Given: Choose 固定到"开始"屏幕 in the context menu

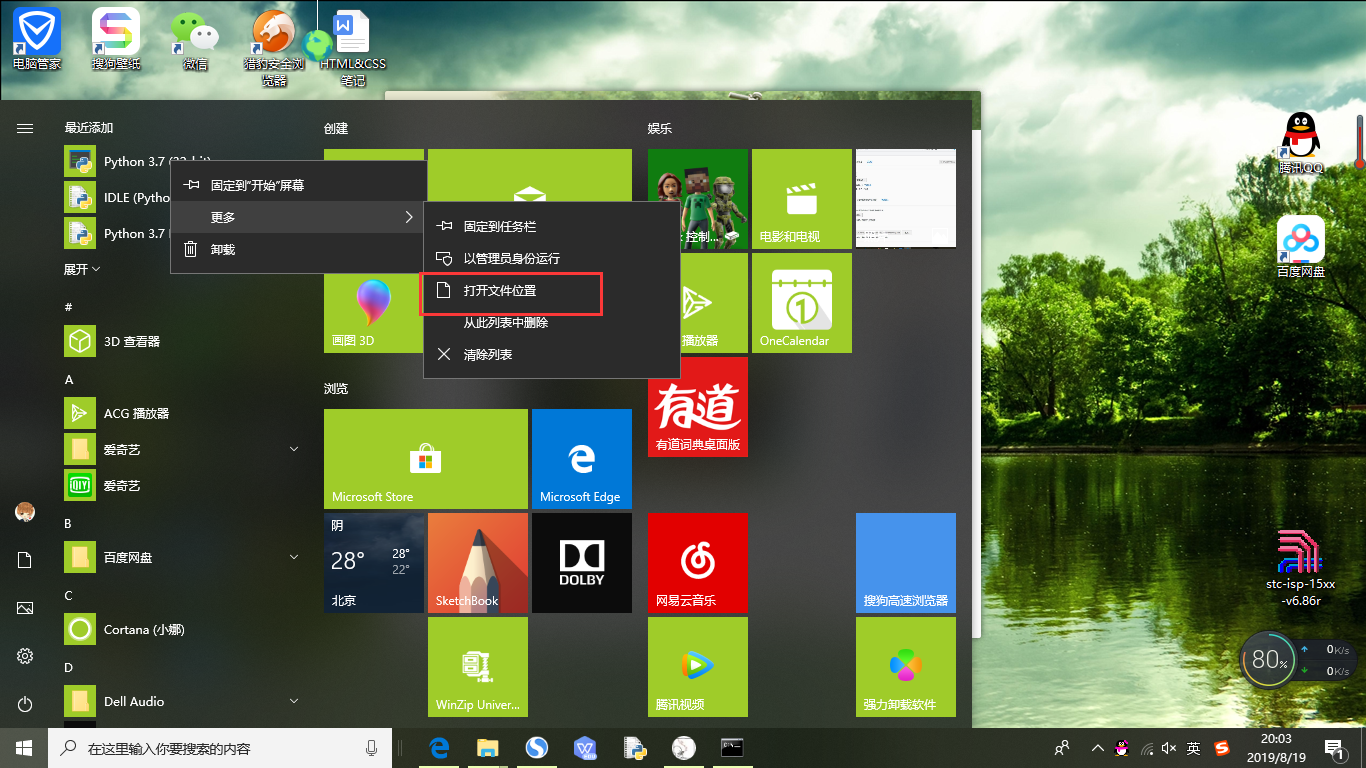Looking at the screenshot, I should click(x=299, y=185).
